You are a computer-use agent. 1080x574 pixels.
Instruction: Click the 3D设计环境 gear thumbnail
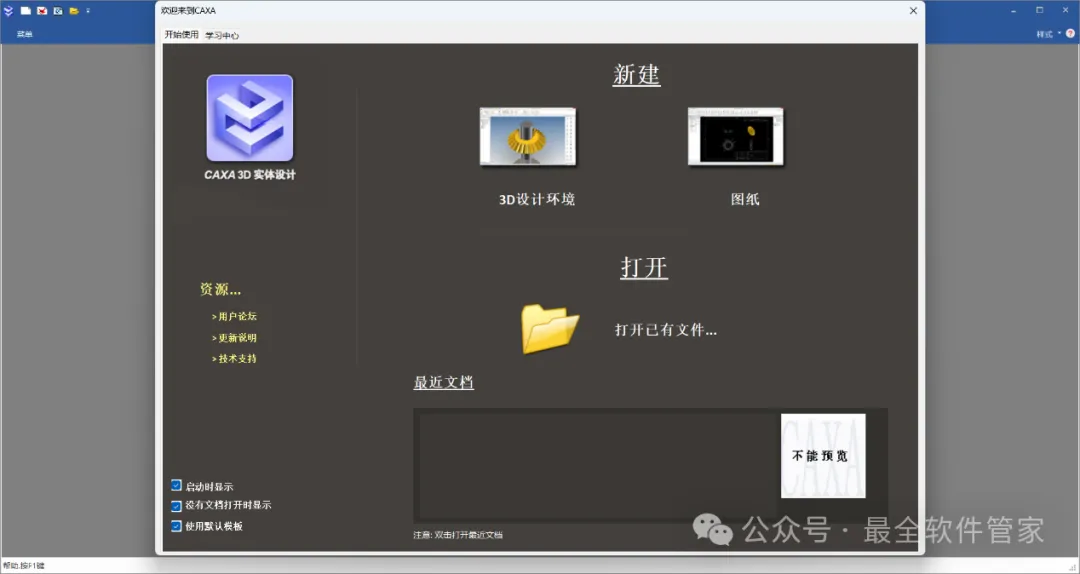pyautogui.click(x=528, y=136)
